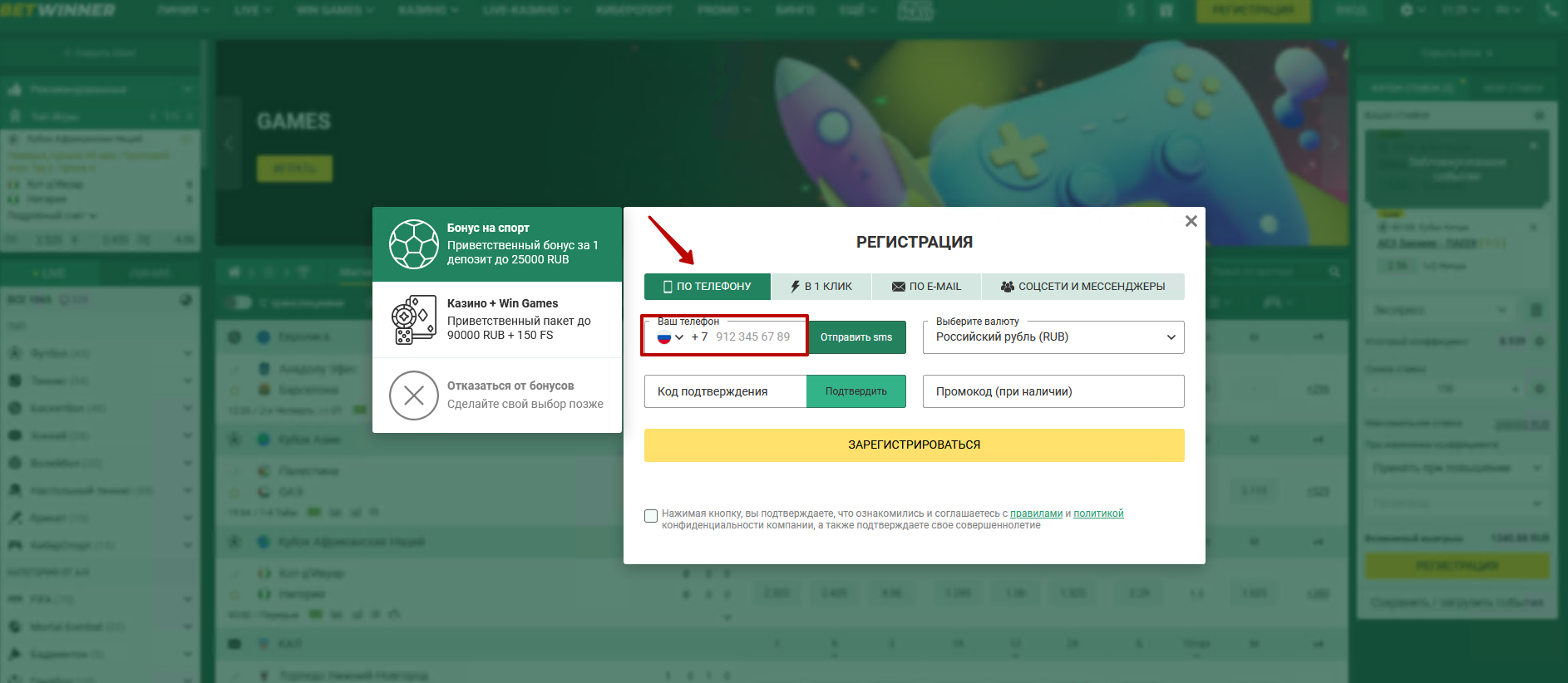The height and width of the screenshot is (683, 1568).
Task: Open the политикой link
Action: [1098, 513]
